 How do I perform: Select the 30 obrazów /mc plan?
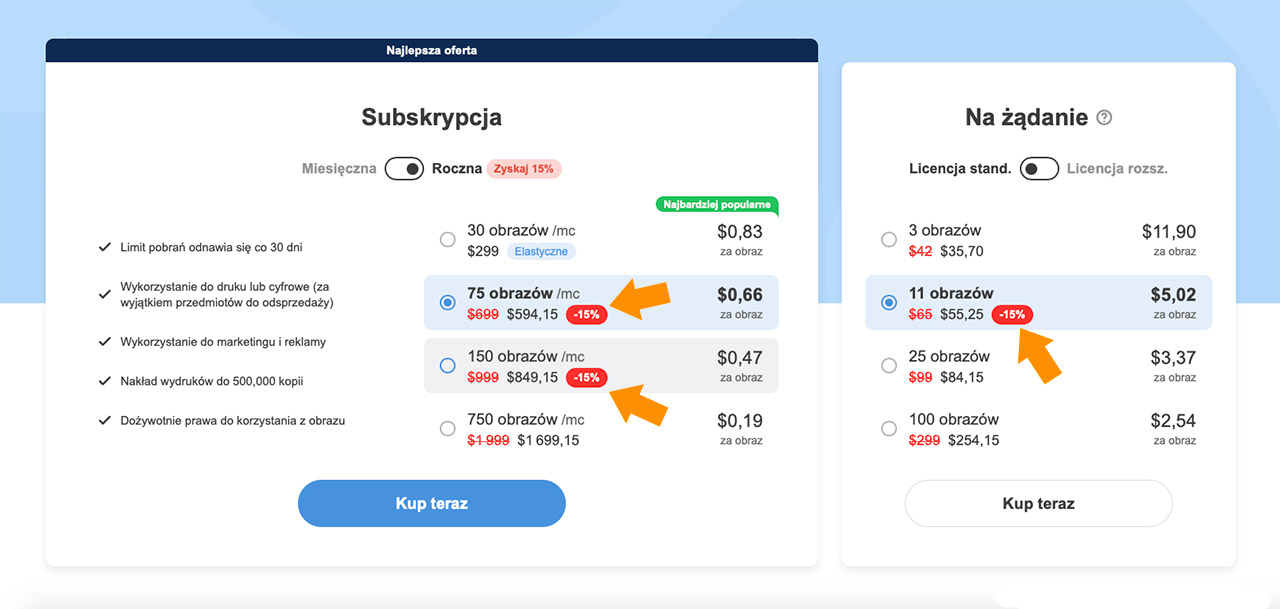coord(448,240)
